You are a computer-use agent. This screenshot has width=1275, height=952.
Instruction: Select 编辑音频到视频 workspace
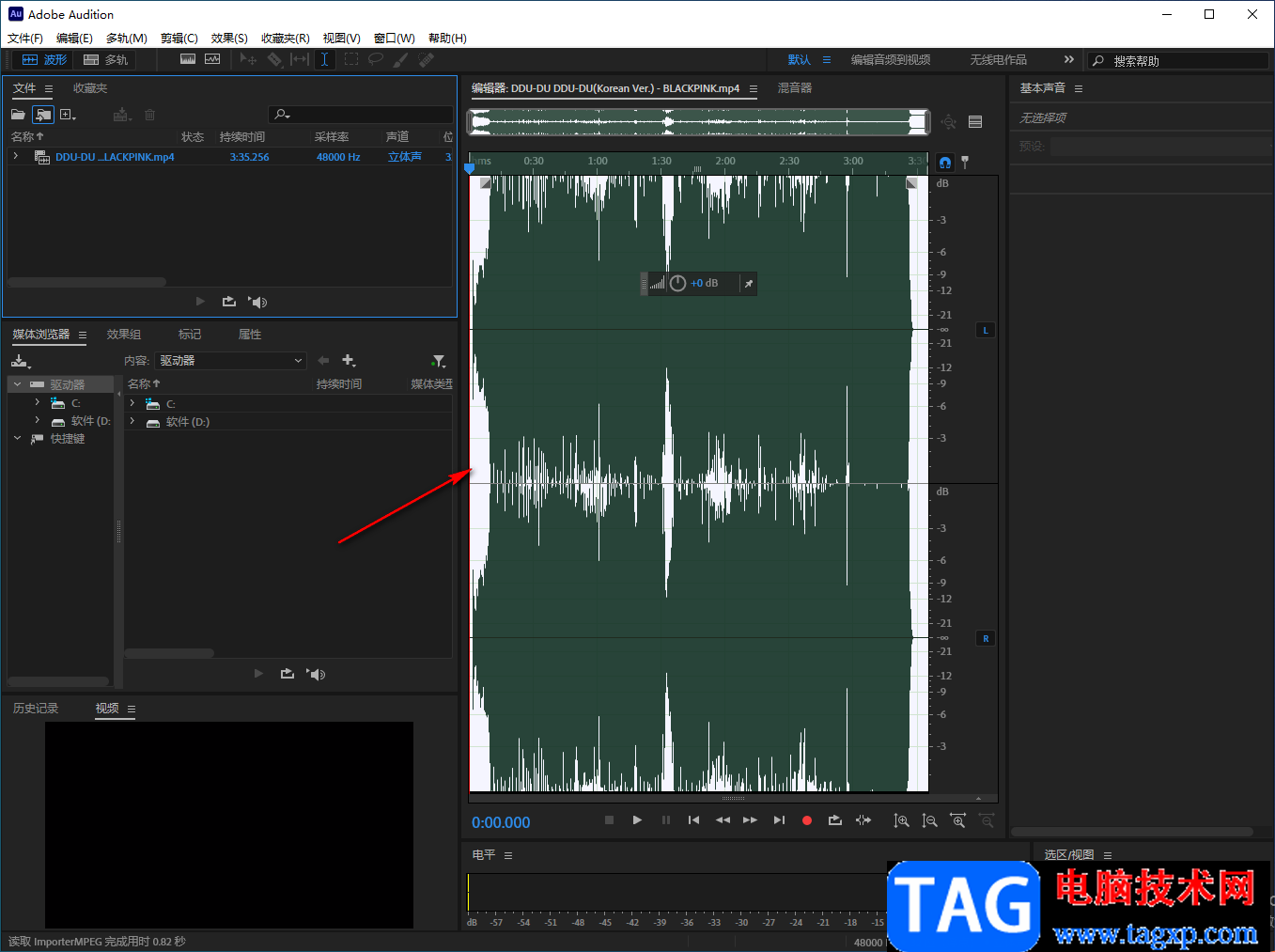click(891, 60)
